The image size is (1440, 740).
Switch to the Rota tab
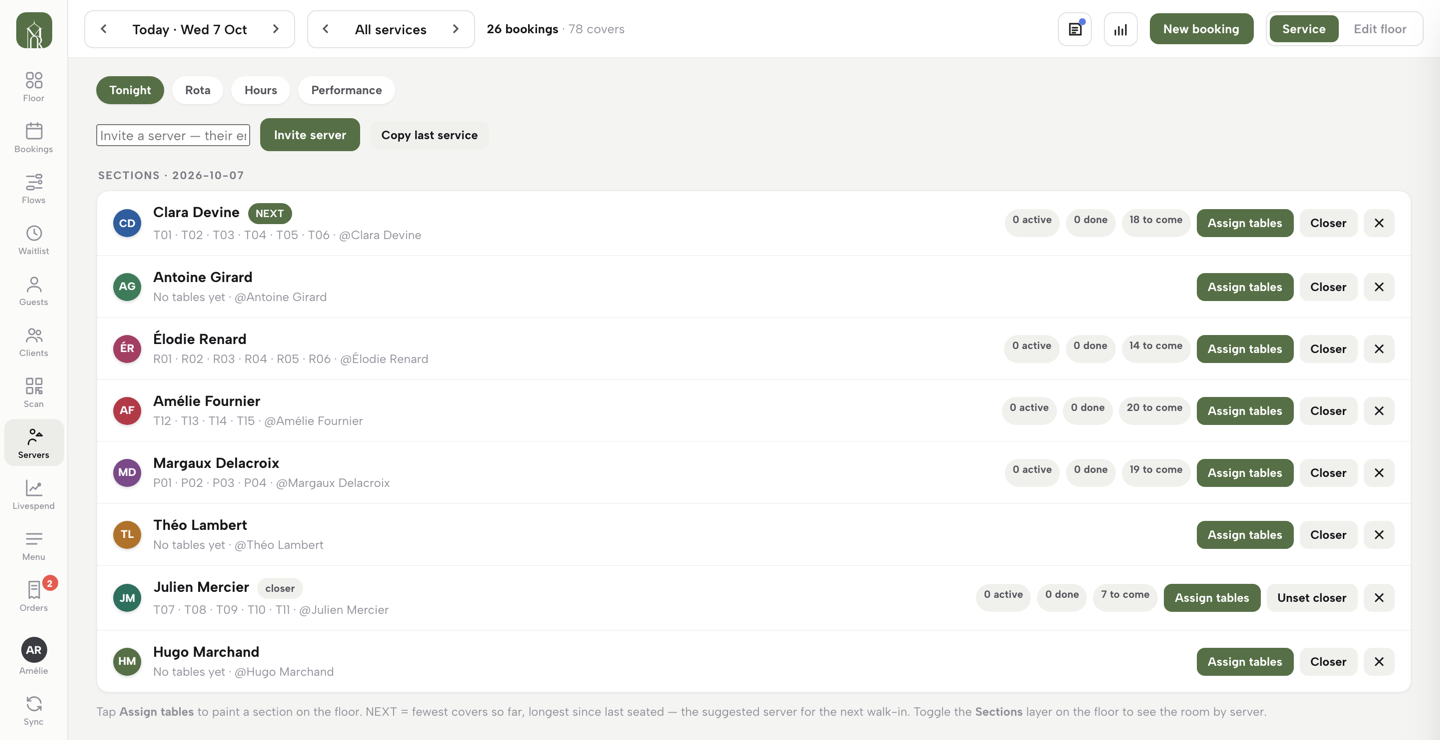[198, 90]
